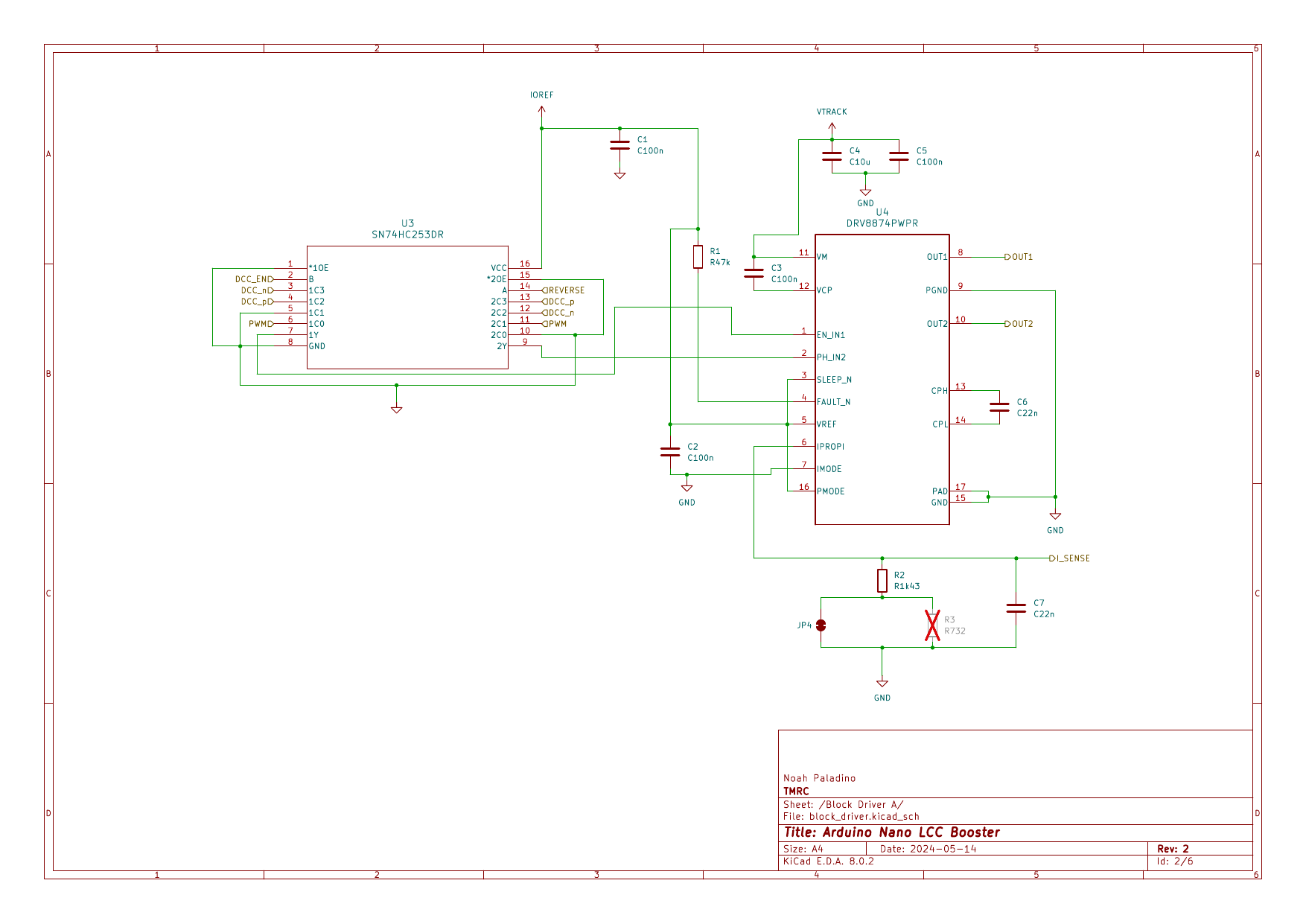Click the Title: Arduino Nano LCC Booster
The image size is (1306, 924).
[x=892, y=832]
